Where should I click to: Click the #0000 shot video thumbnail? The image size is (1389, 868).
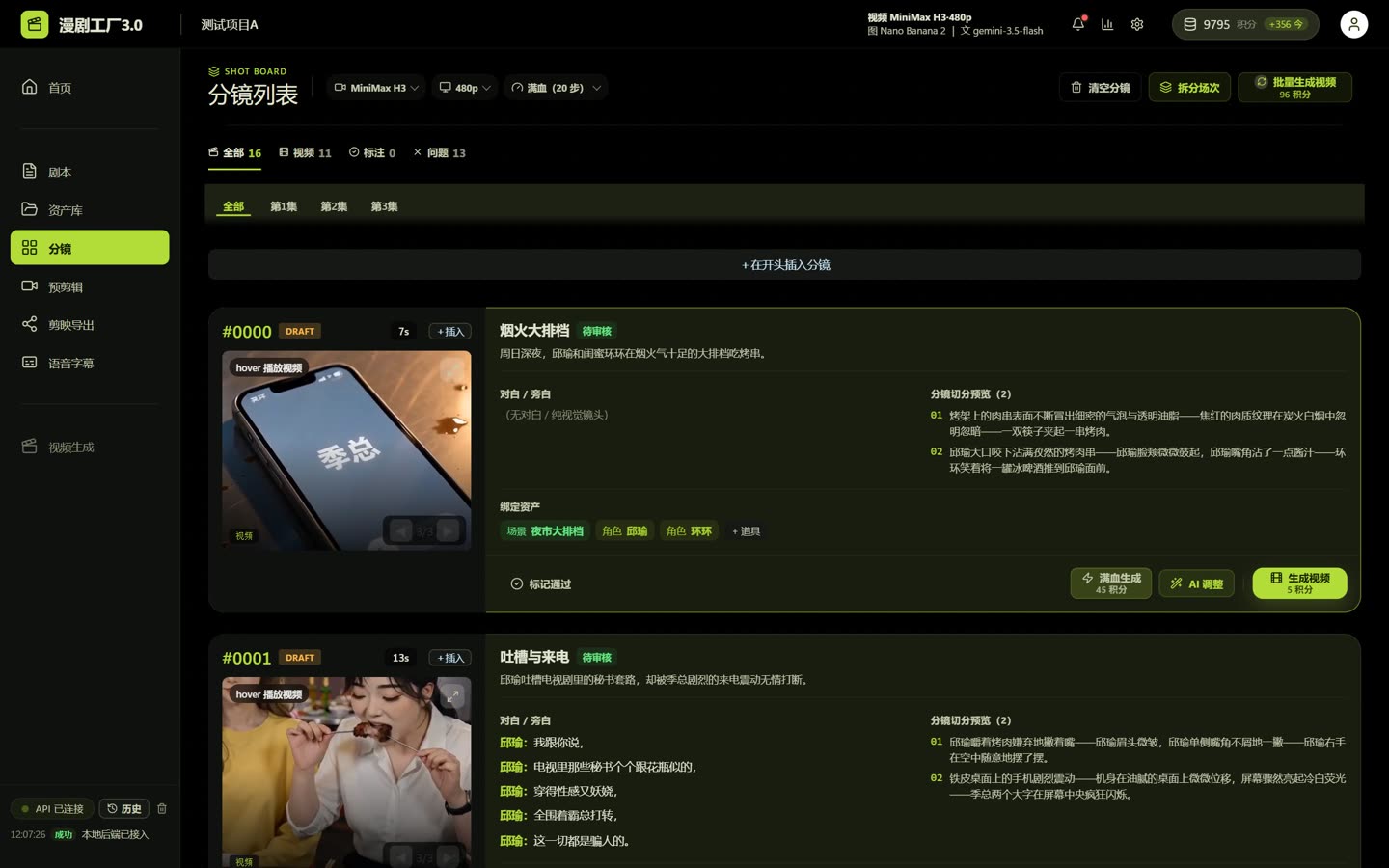(x=346, y=450)
